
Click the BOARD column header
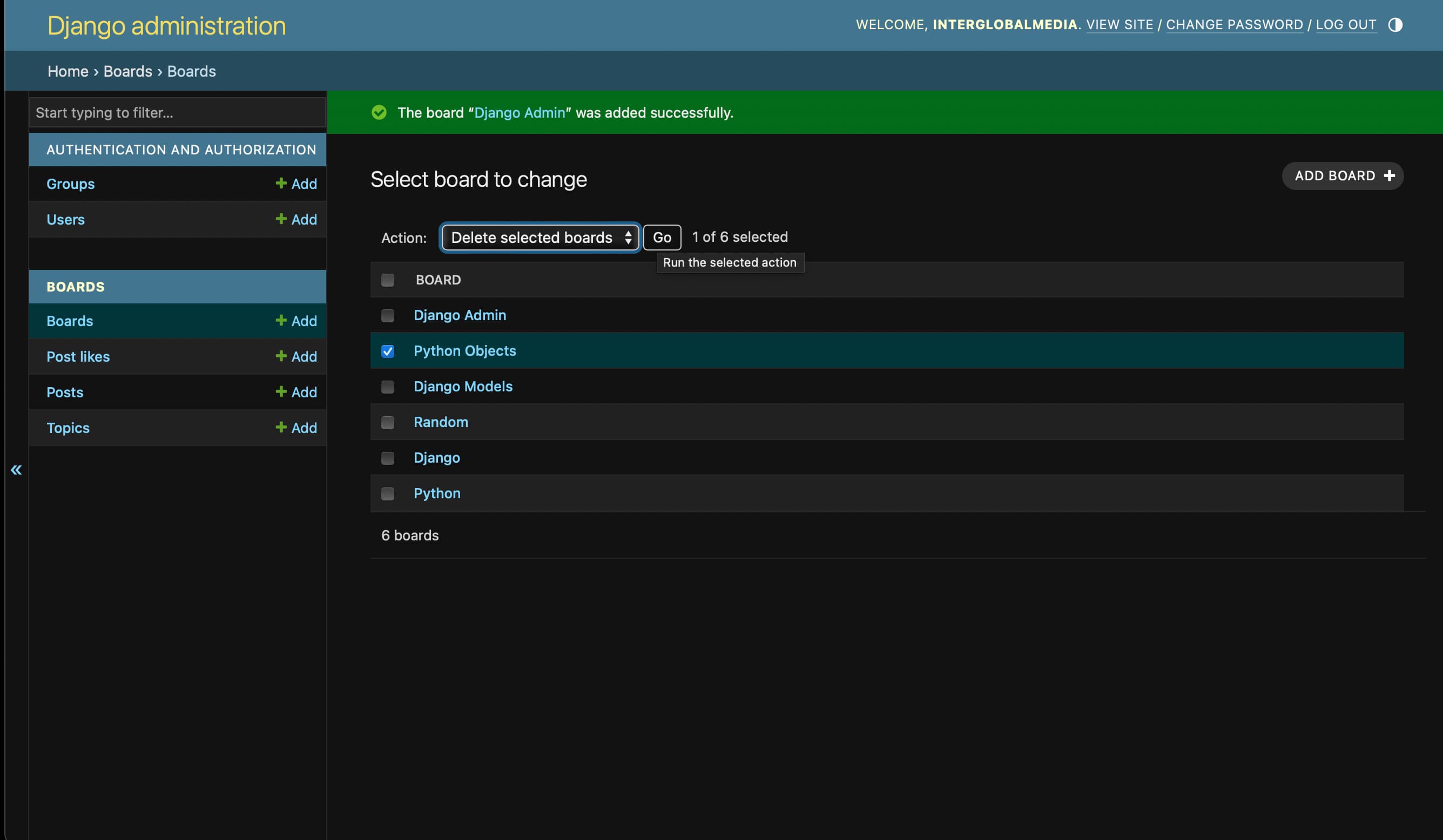tap(438, 280)
